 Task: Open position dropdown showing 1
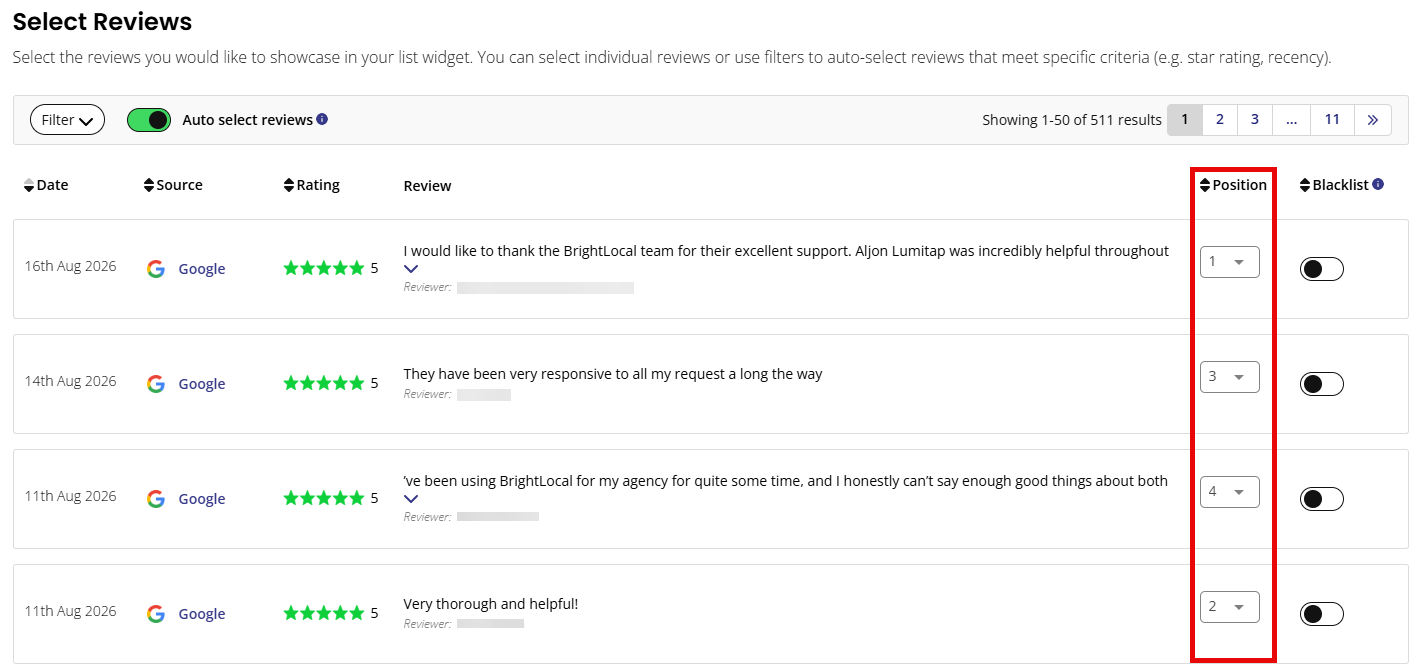(x=1229, y=262)
